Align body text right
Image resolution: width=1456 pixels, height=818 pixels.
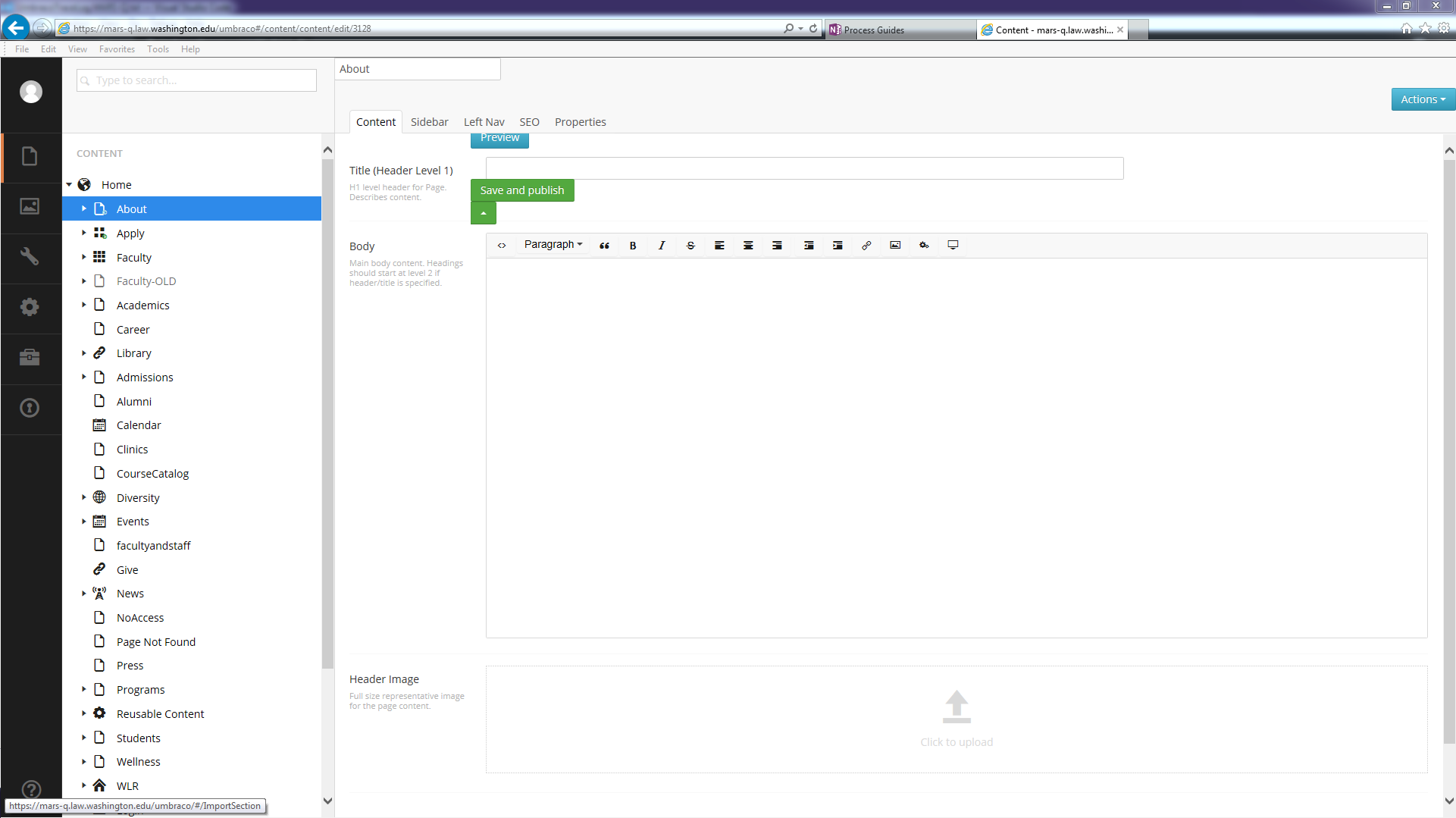pyautogui.click(x=777, y=245)
